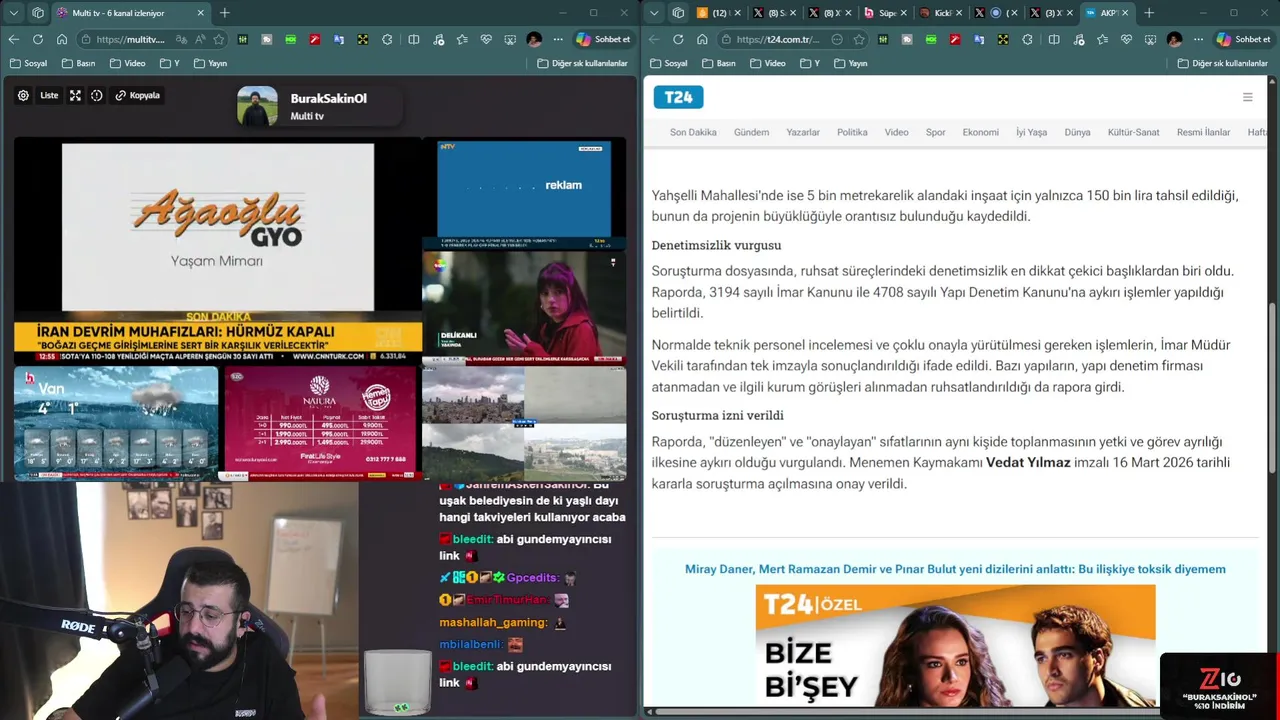Image resolution: width=1280 pixels, height=720 pixels.
Task: Open the left browser three-dots menu
Action: pyautogui.click(x=558, y=39)
